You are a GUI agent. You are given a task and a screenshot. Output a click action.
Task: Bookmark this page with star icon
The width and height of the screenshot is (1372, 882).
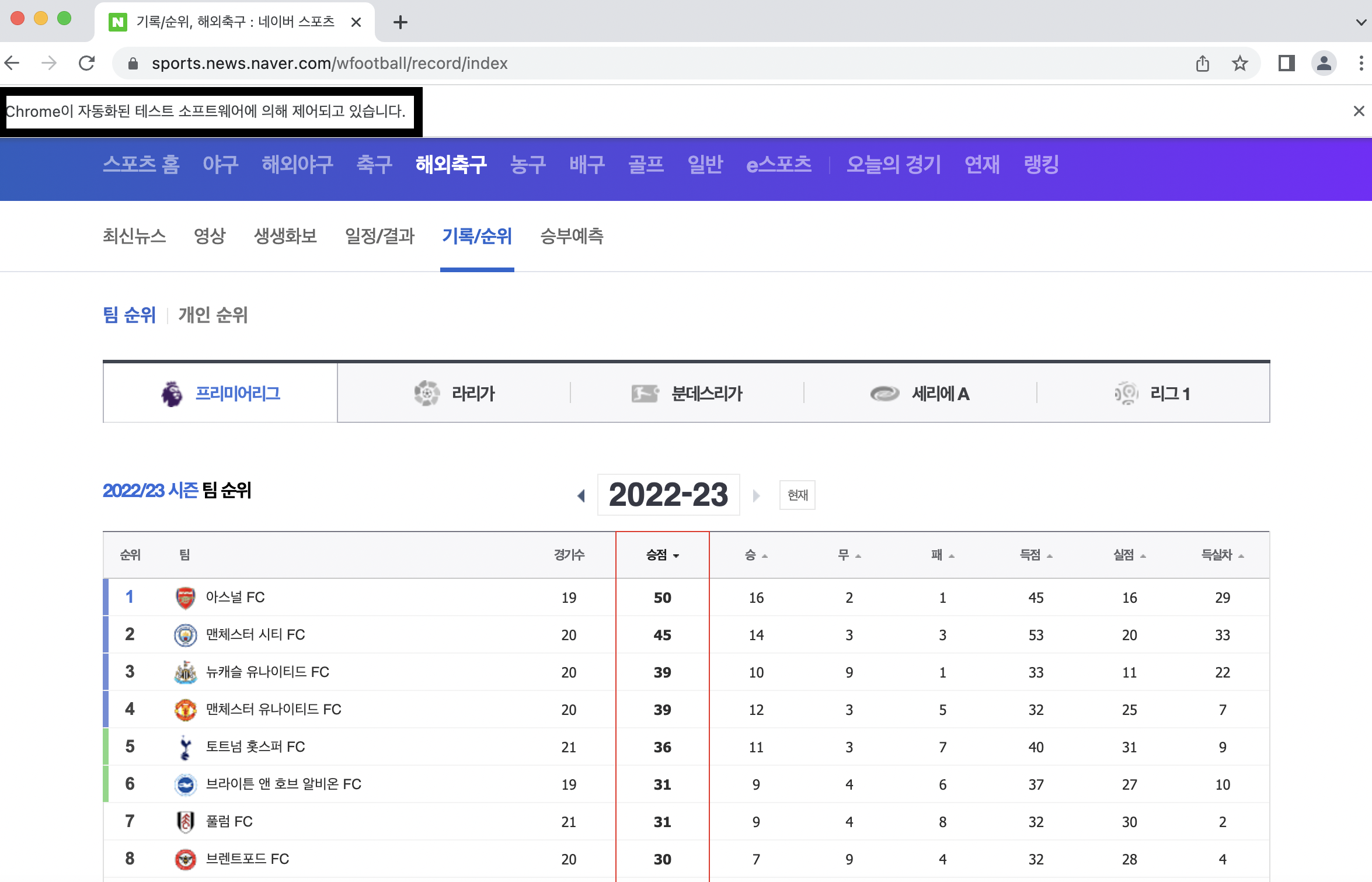coord(1239,63)
